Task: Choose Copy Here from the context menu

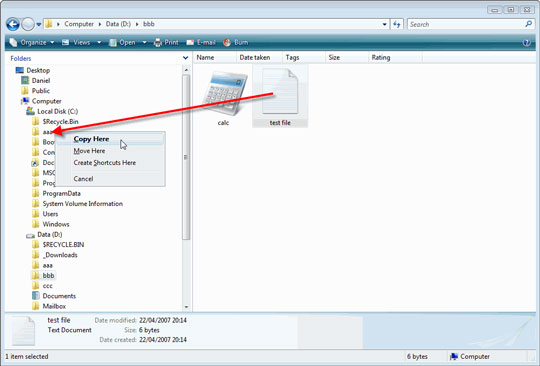Action: pyautogui.click(x=110, y=139)
